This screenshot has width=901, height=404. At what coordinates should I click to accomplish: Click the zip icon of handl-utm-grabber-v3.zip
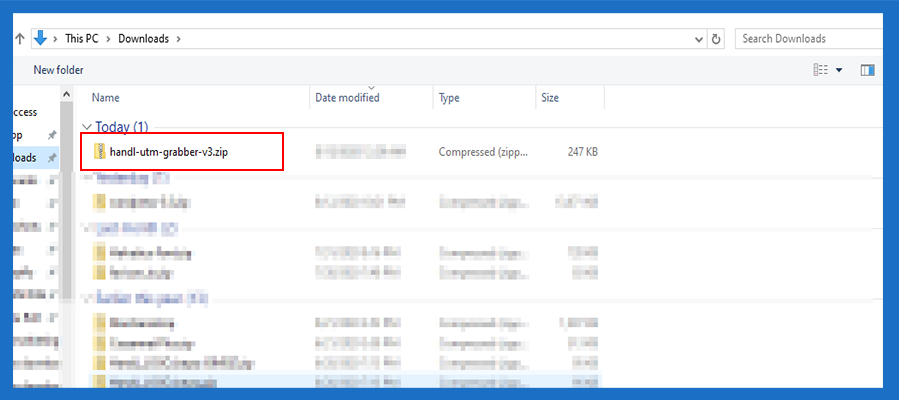click(99, 151)
